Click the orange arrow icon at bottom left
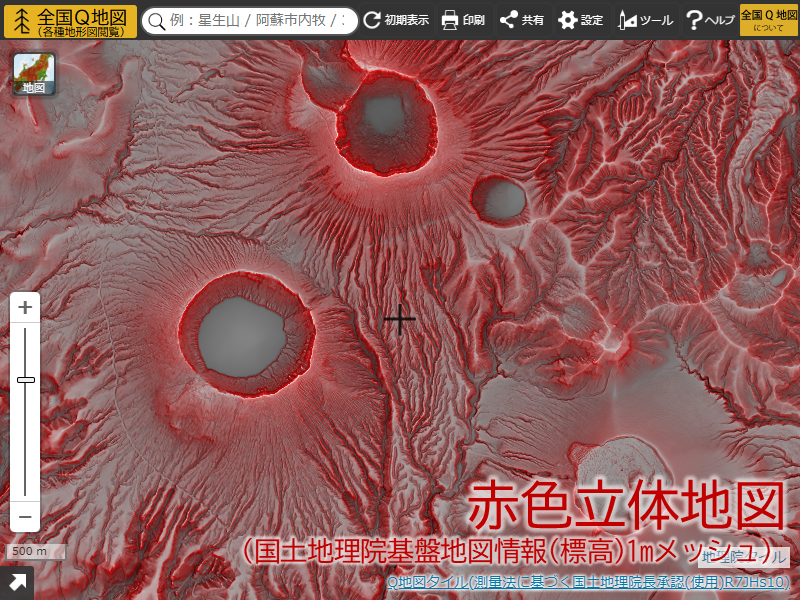Viewport: 800px width, 600px height. click(19, 580)
